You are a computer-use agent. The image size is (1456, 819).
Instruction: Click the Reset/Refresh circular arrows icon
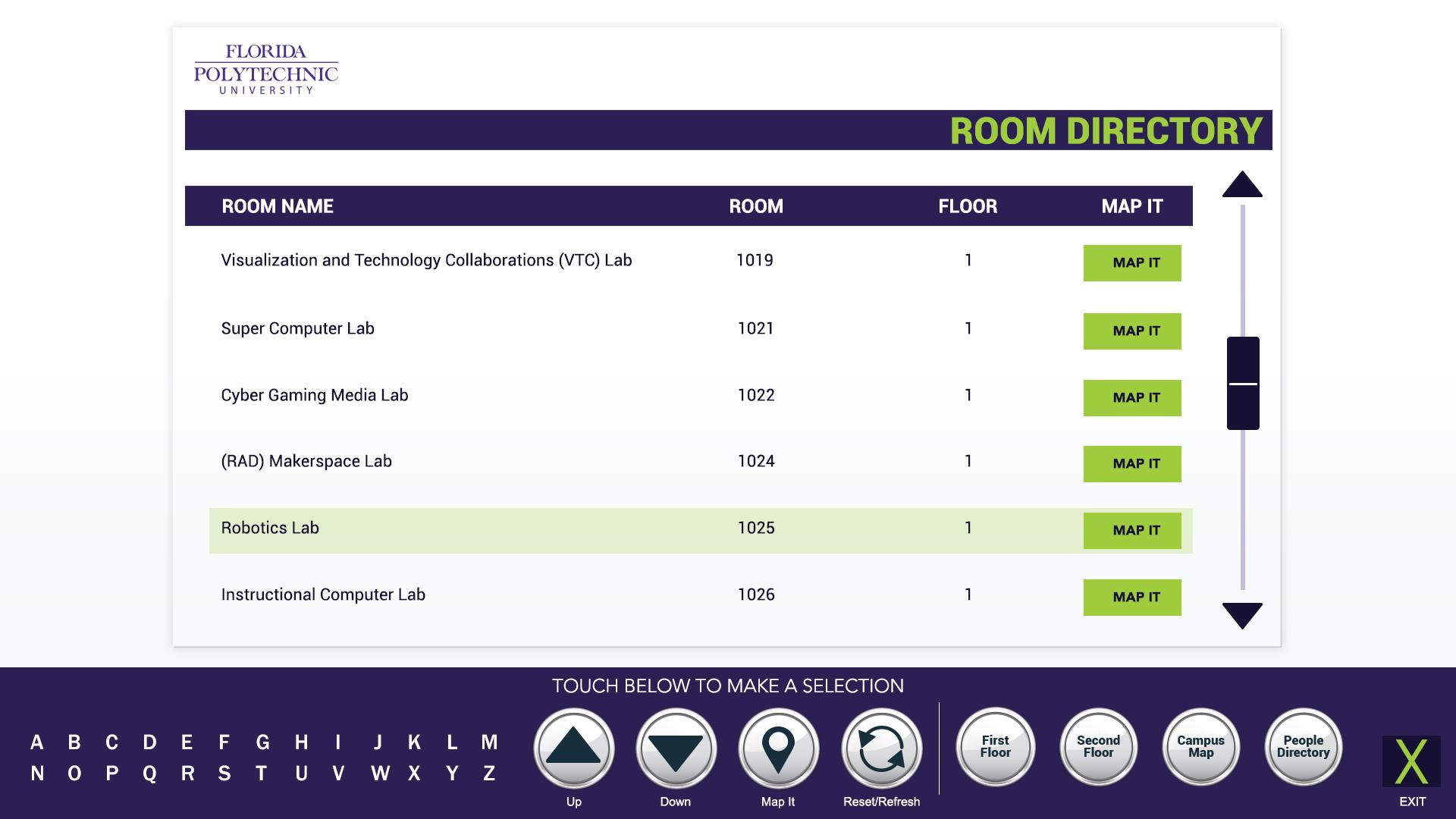881,748
